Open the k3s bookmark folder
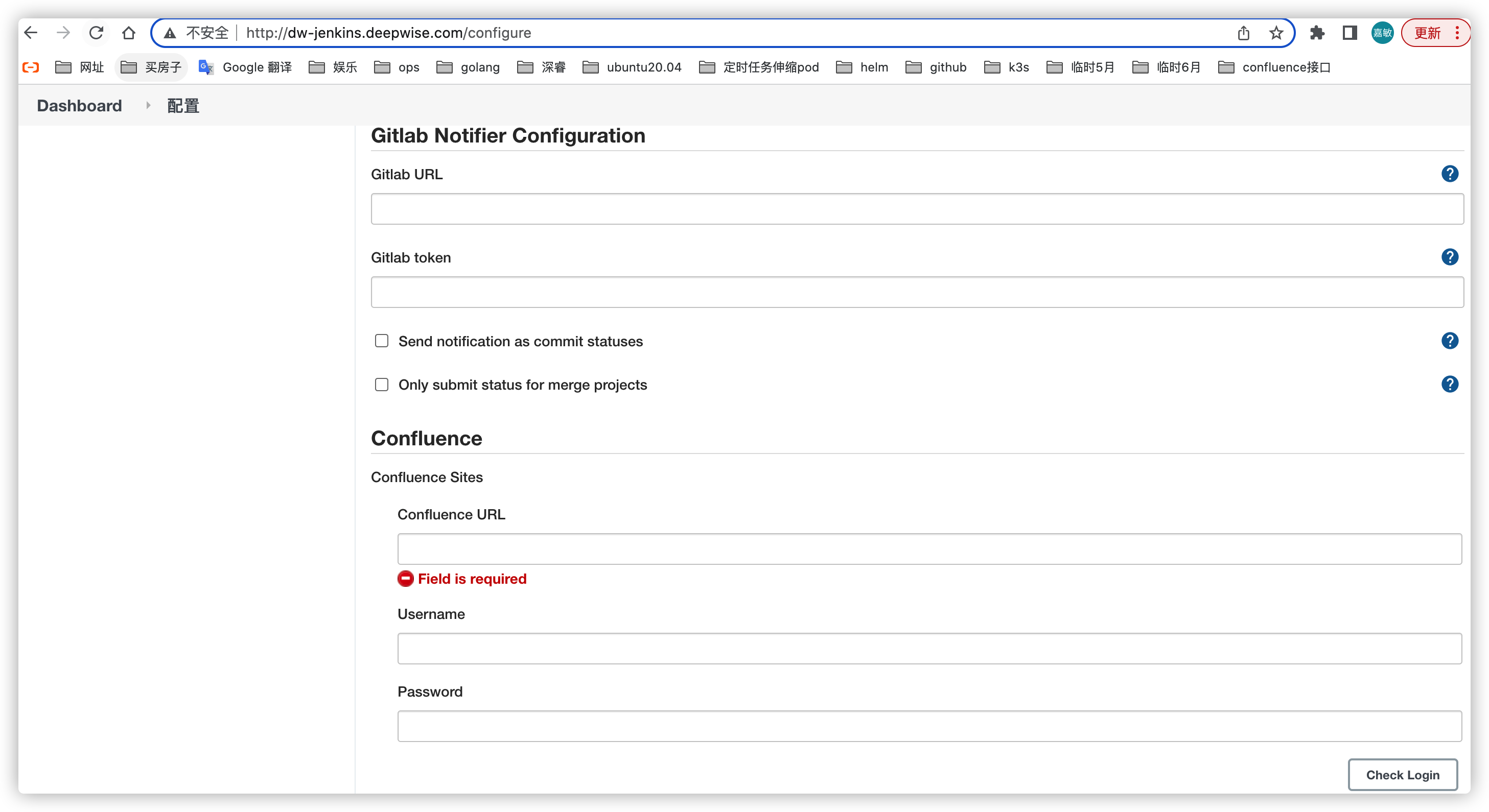 tap(1006, 67)
